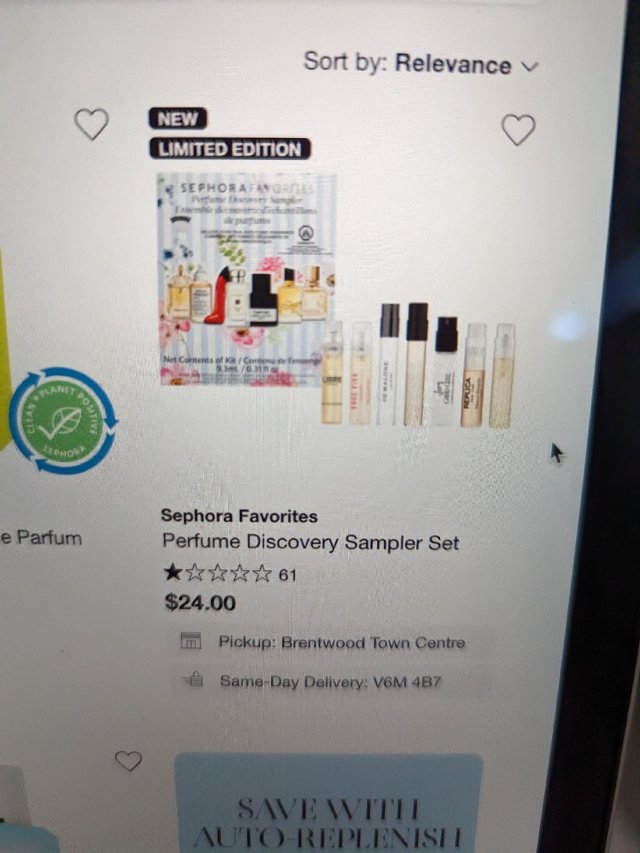Click the store pickup icon
The height and width of the screenshot is (853, 640).
pos(190,640)
